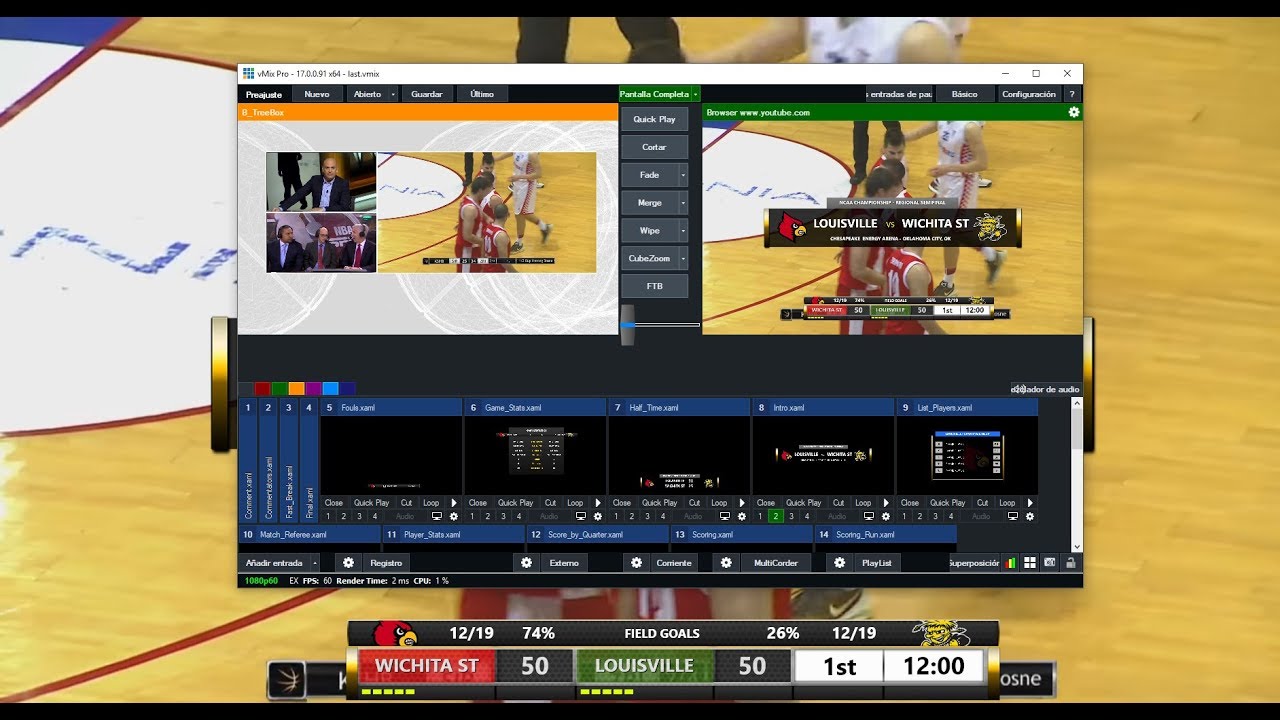This screenshot has width=1280, height=720.
Task: Toggle overlay 3 on the Game_Stats.xaml input
Action: pyautogui.click(x=503, y=516)
